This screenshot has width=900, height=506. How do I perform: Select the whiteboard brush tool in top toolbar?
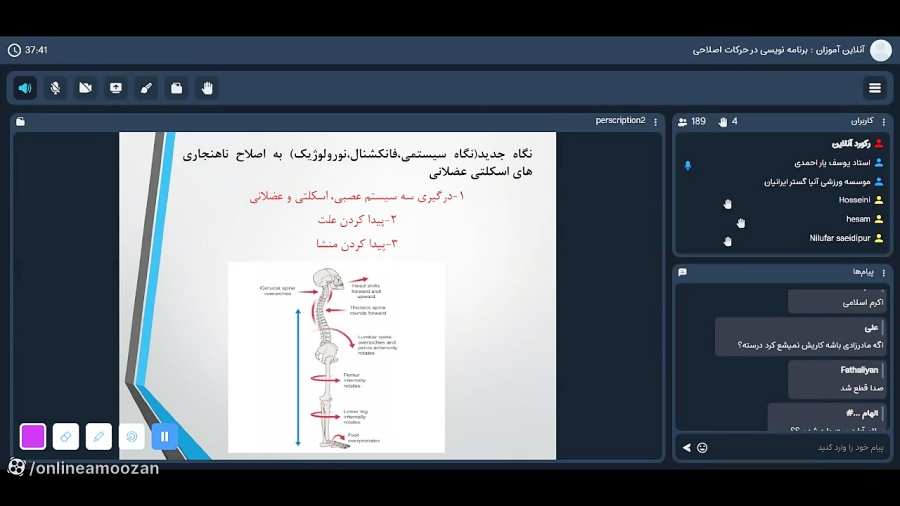coord(146,88)
